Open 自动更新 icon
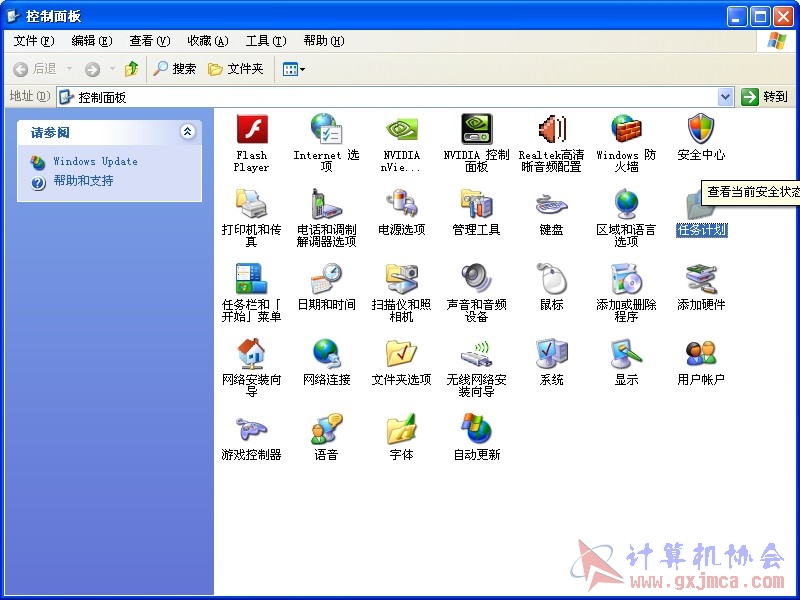 [x=477, y=429]
